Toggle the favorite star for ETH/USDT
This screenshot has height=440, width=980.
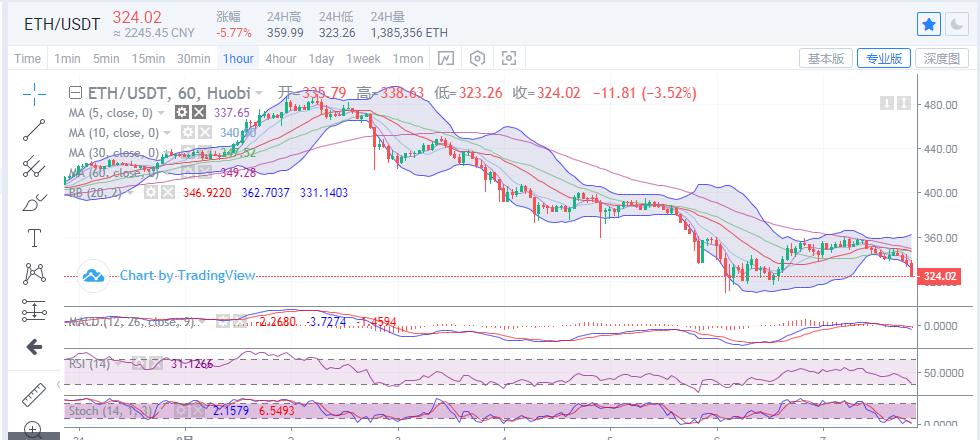tap(929, 24)
